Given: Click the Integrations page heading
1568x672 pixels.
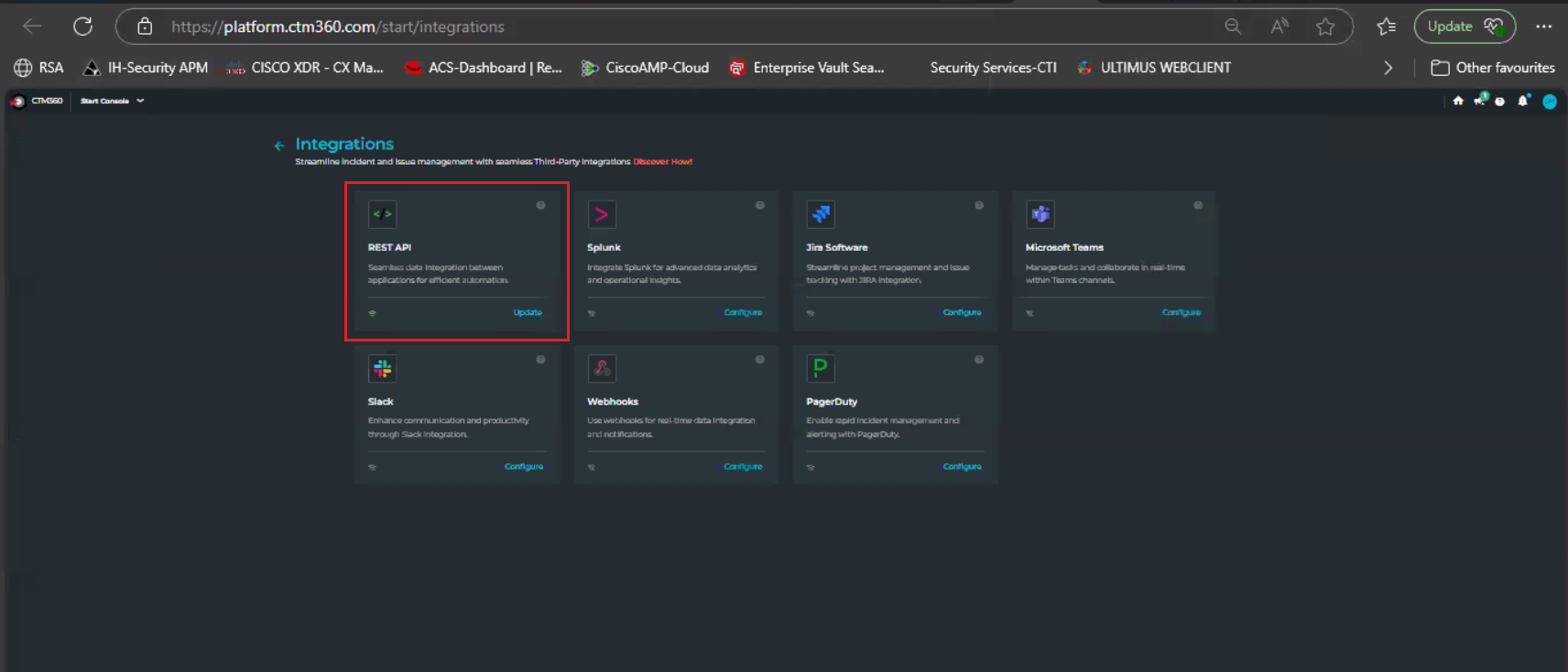Looking at the screenshot, I should click(x=344, y=144).
